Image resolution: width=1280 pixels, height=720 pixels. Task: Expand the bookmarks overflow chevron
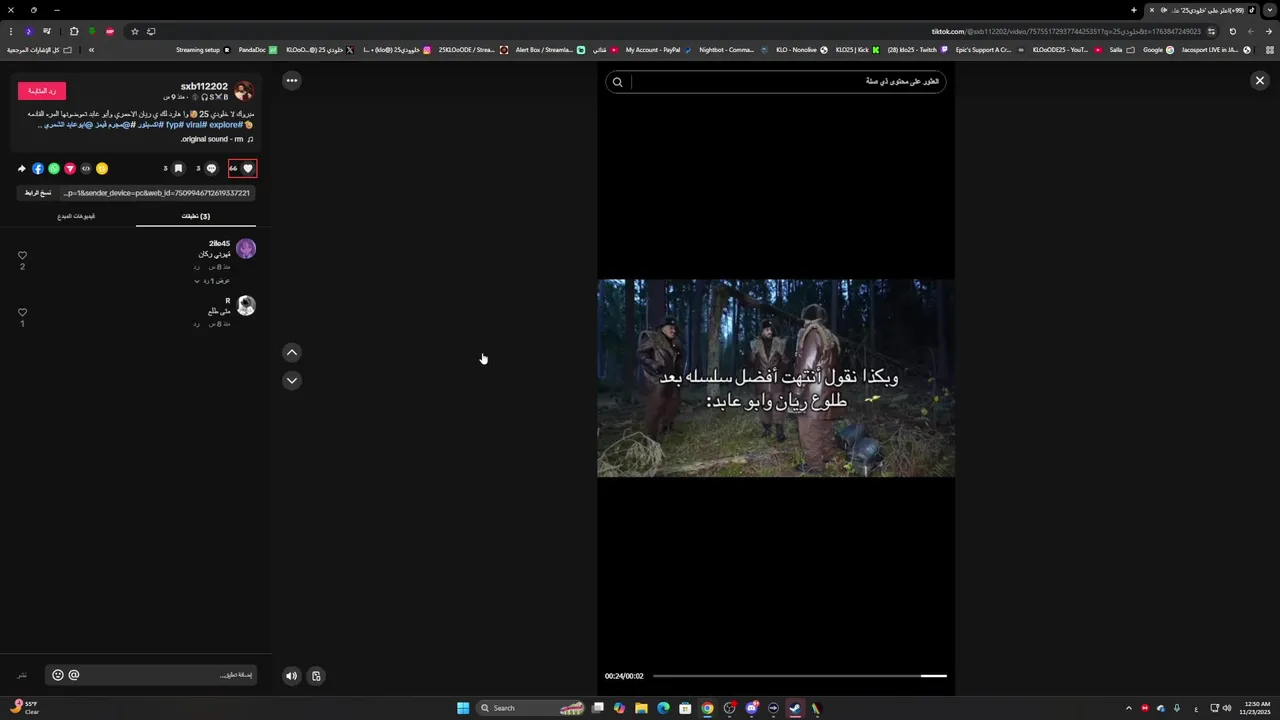click(91, 50)
